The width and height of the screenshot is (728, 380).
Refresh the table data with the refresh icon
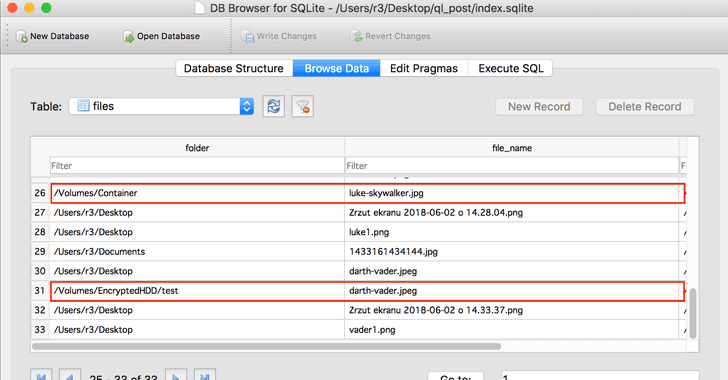tap(273, 106)
